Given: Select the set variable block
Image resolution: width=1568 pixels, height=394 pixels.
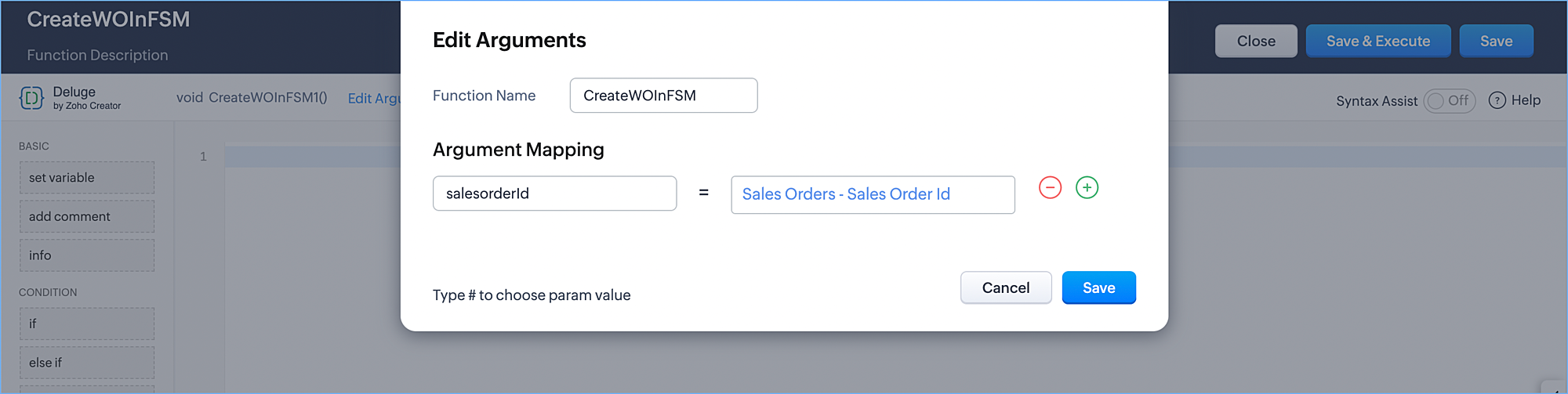Looking at the screenshot, I should (87, 178).
